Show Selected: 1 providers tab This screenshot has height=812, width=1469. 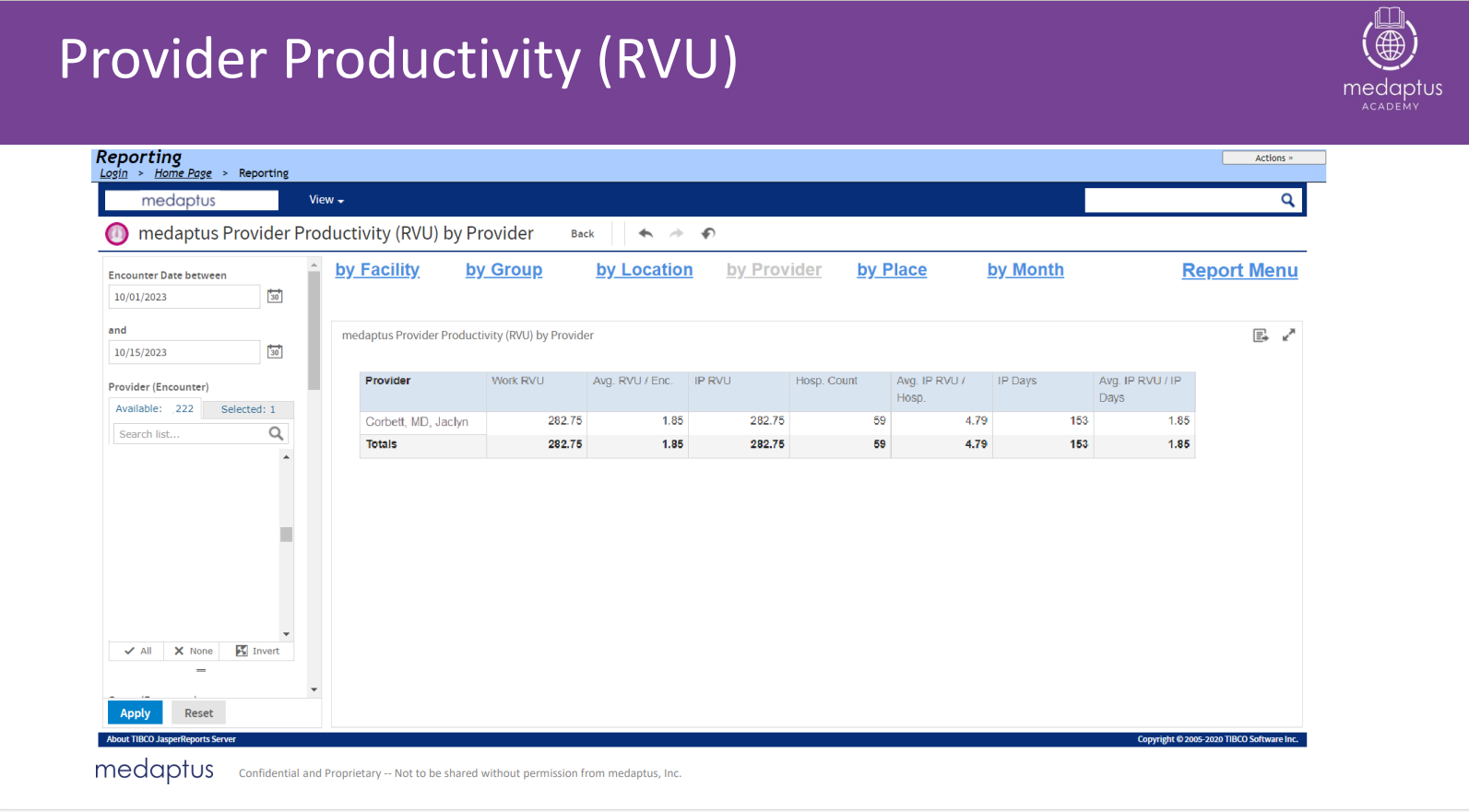[x=248, y=409]
